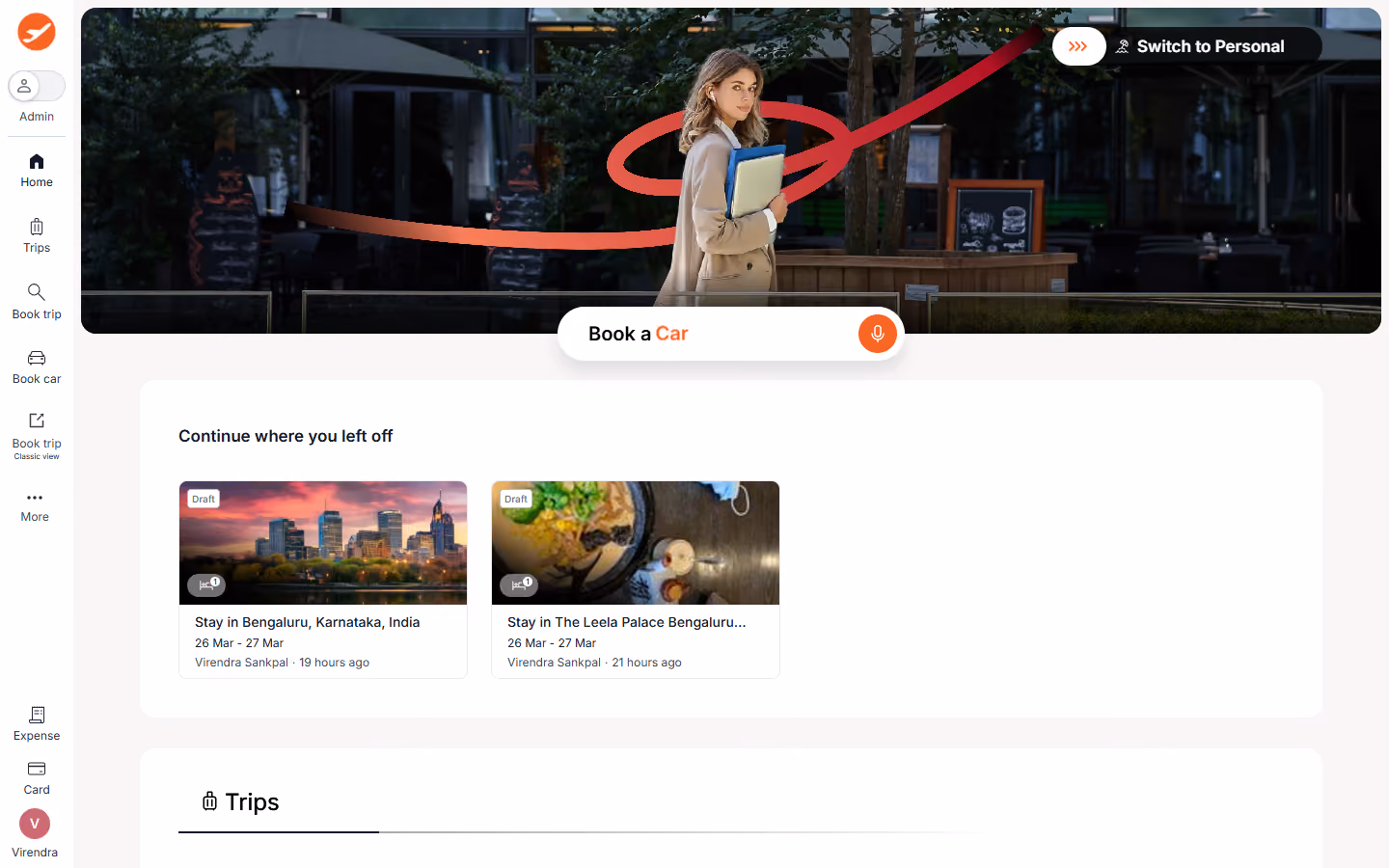The width and height of the screenshot is (1389, 868).
Task: Click the Leela Palace card dates "26 Mar - 27 Mar"
Action: point(552,643)
